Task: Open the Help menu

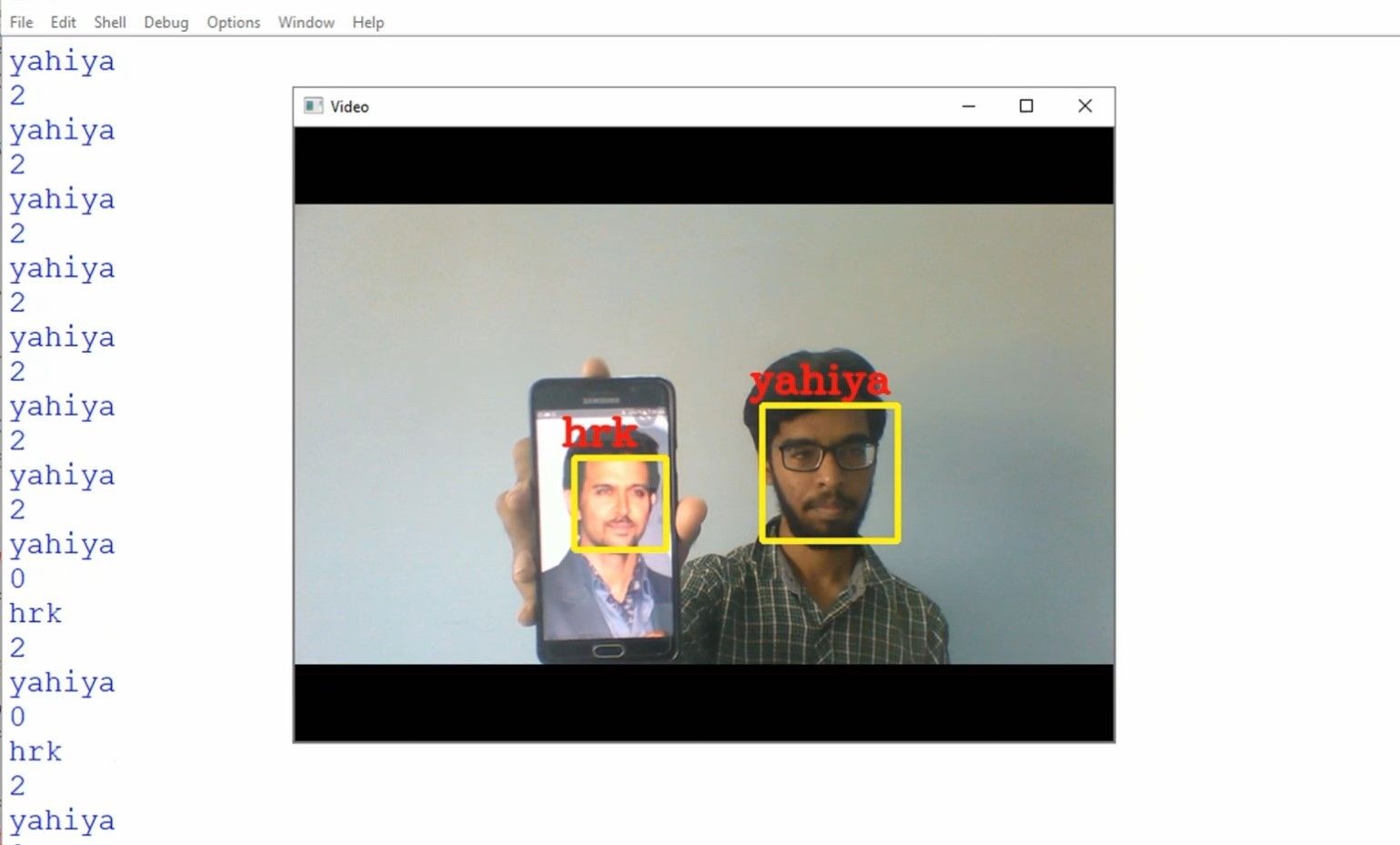Action: pyautogui.click(x=368, y=22)
